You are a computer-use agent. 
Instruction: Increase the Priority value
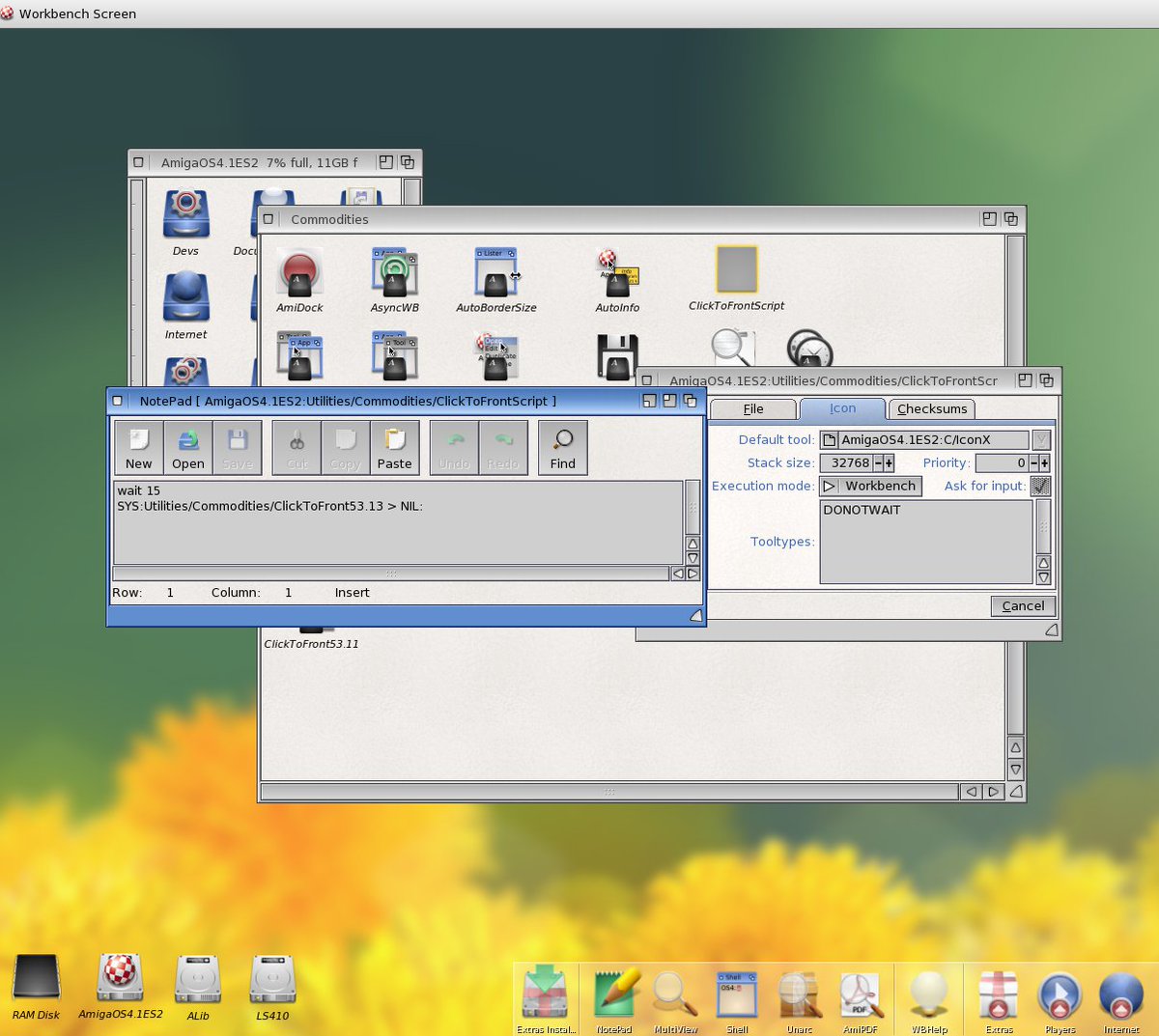1044,462
